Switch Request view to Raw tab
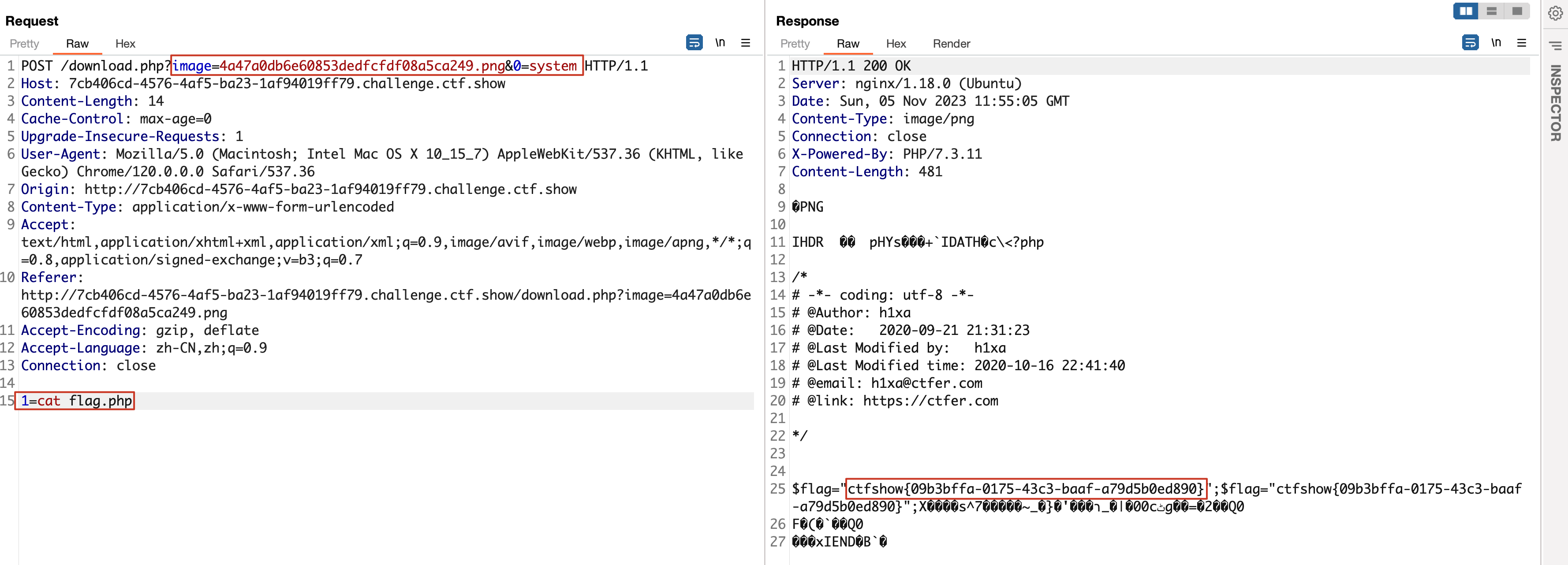This screenshot has height=565, width=1568. point(77,44)
